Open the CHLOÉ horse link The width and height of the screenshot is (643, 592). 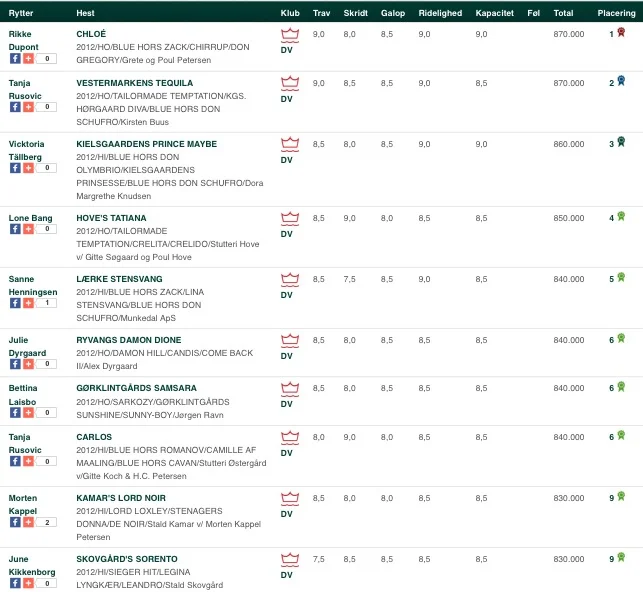pos(91,34)
